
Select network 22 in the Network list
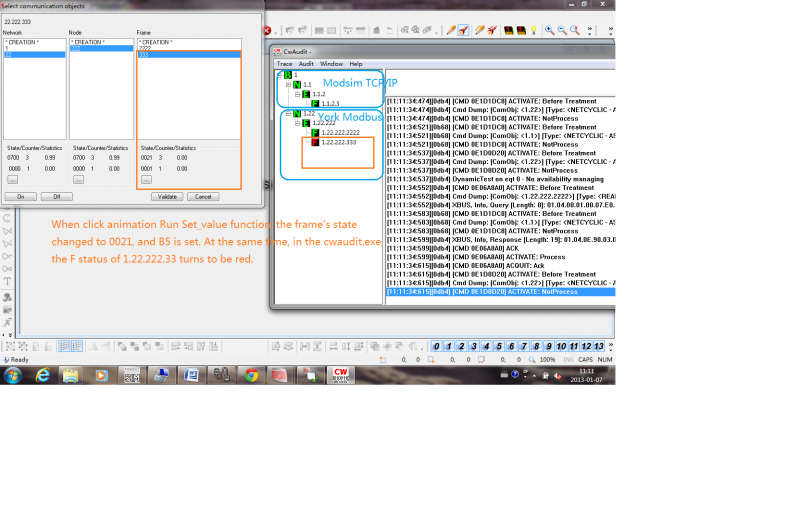point(35,55)
